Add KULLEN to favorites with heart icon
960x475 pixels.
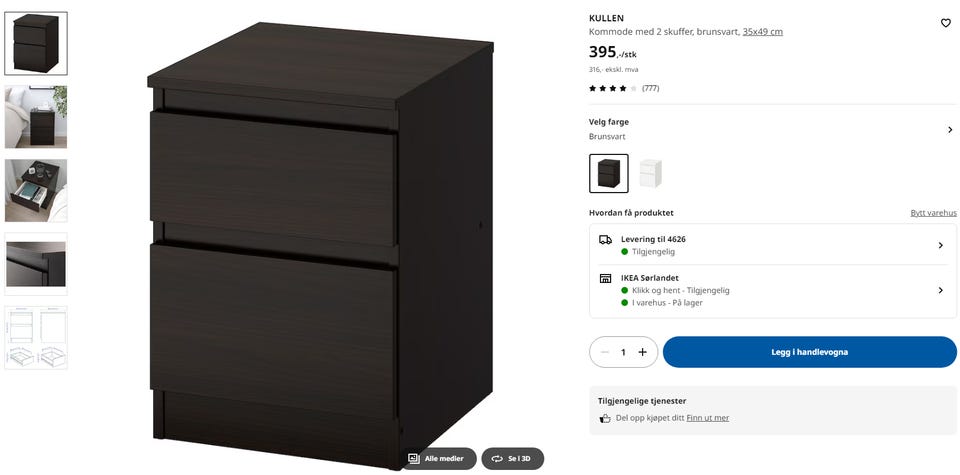(945, 23)
